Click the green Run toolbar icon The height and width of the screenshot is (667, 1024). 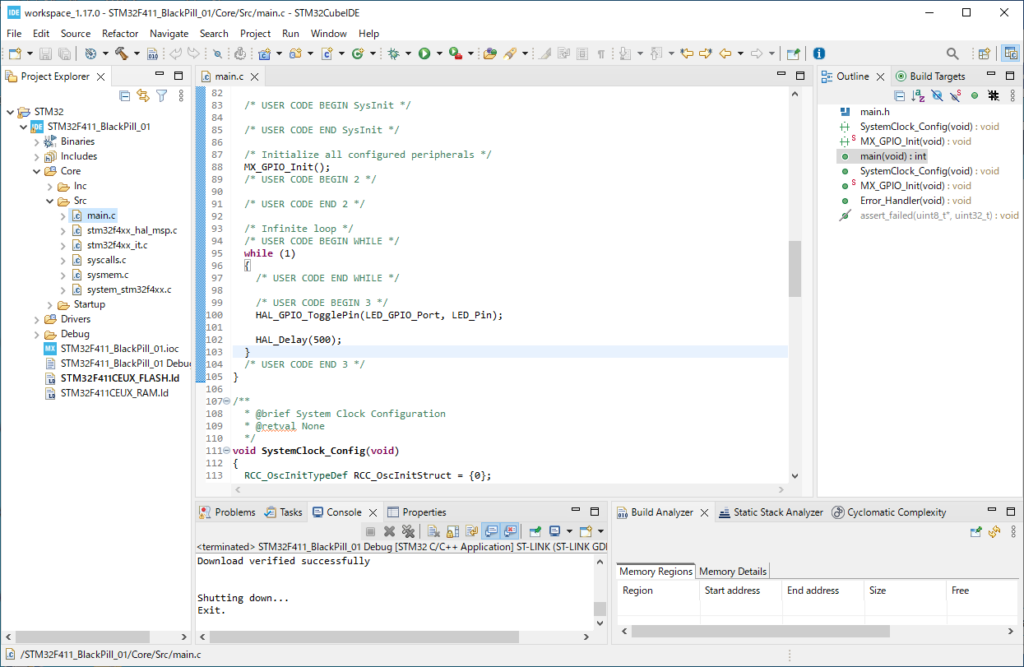[x=424, y=54]
